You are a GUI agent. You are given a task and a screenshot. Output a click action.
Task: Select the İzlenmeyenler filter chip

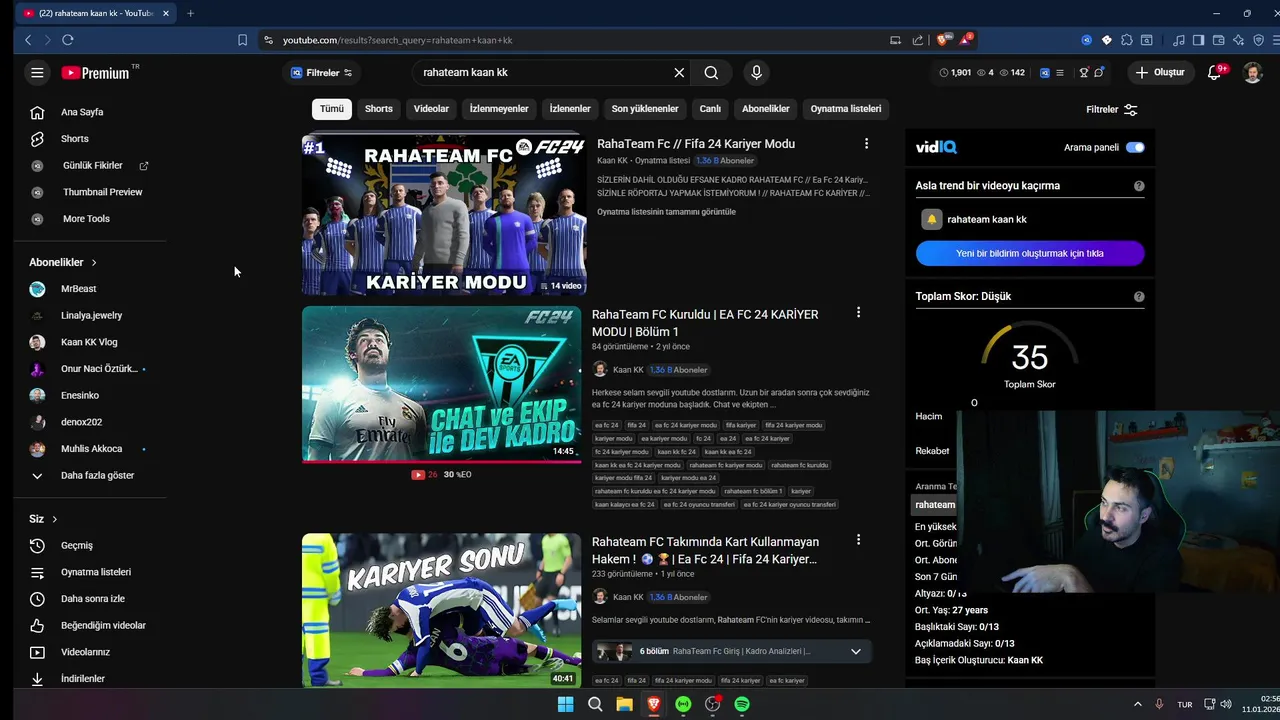(x=499, y=109)
